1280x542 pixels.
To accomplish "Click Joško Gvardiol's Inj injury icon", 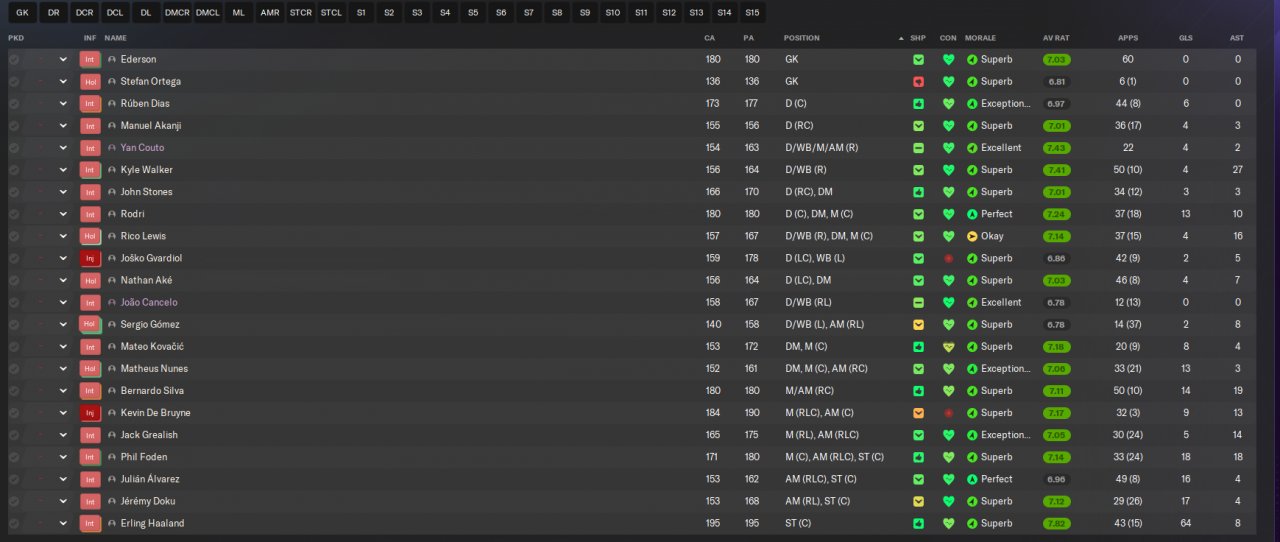I will (90, 258).
